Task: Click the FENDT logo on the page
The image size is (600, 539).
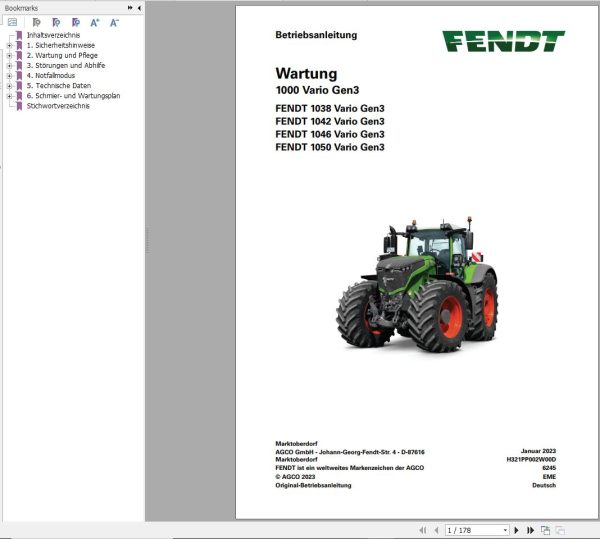Action: pos(503,41)
